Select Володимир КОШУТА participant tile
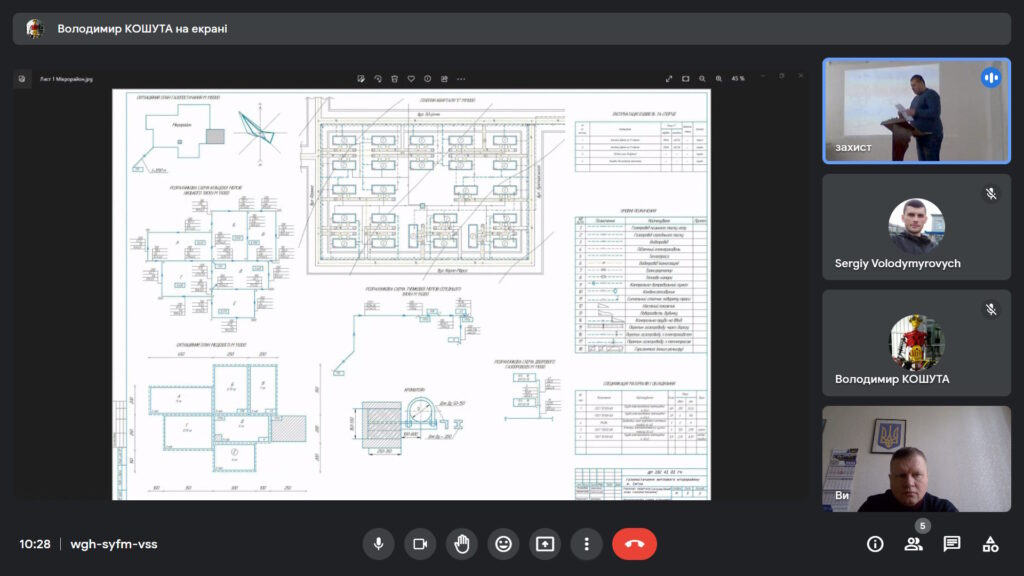Image resolution: width=1024 pixels, height=576 pixels. coord(916,343)
